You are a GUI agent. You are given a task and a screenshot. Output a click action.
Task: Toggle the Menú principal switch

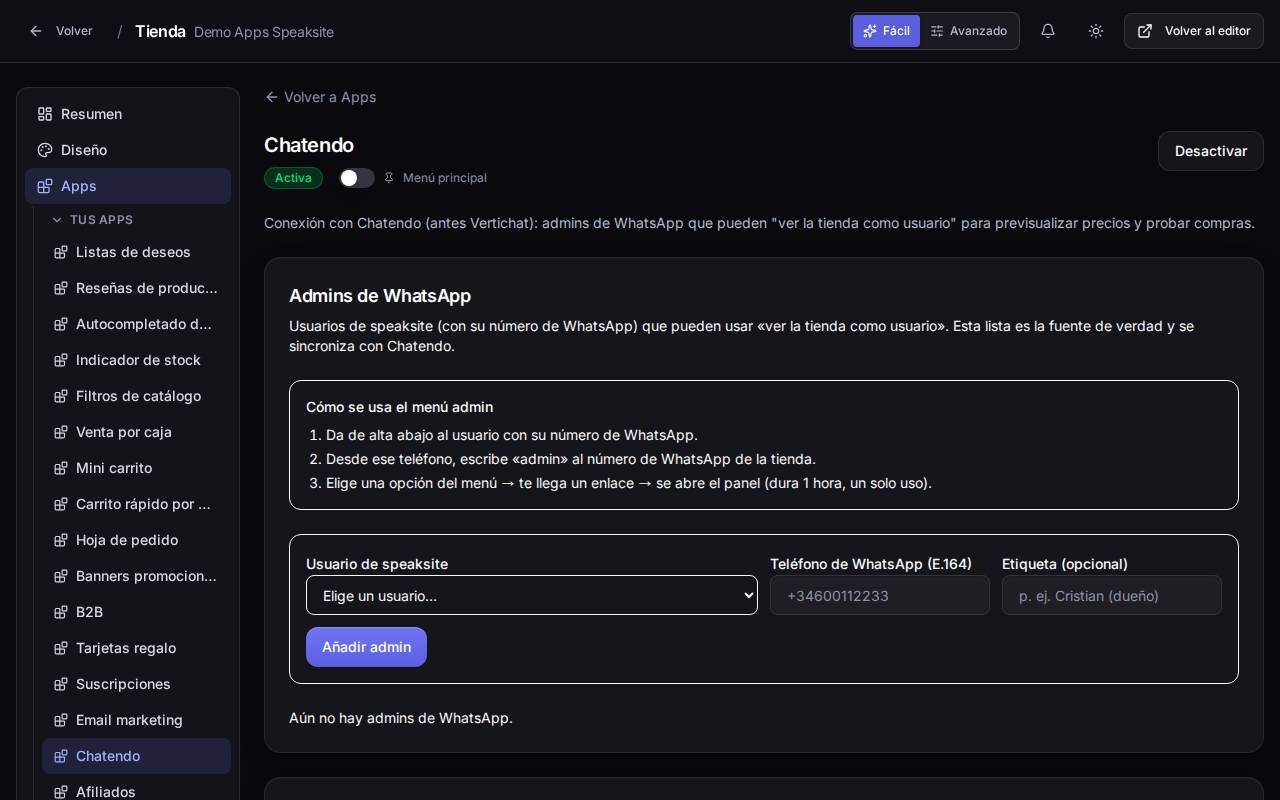tap(357, 178)
